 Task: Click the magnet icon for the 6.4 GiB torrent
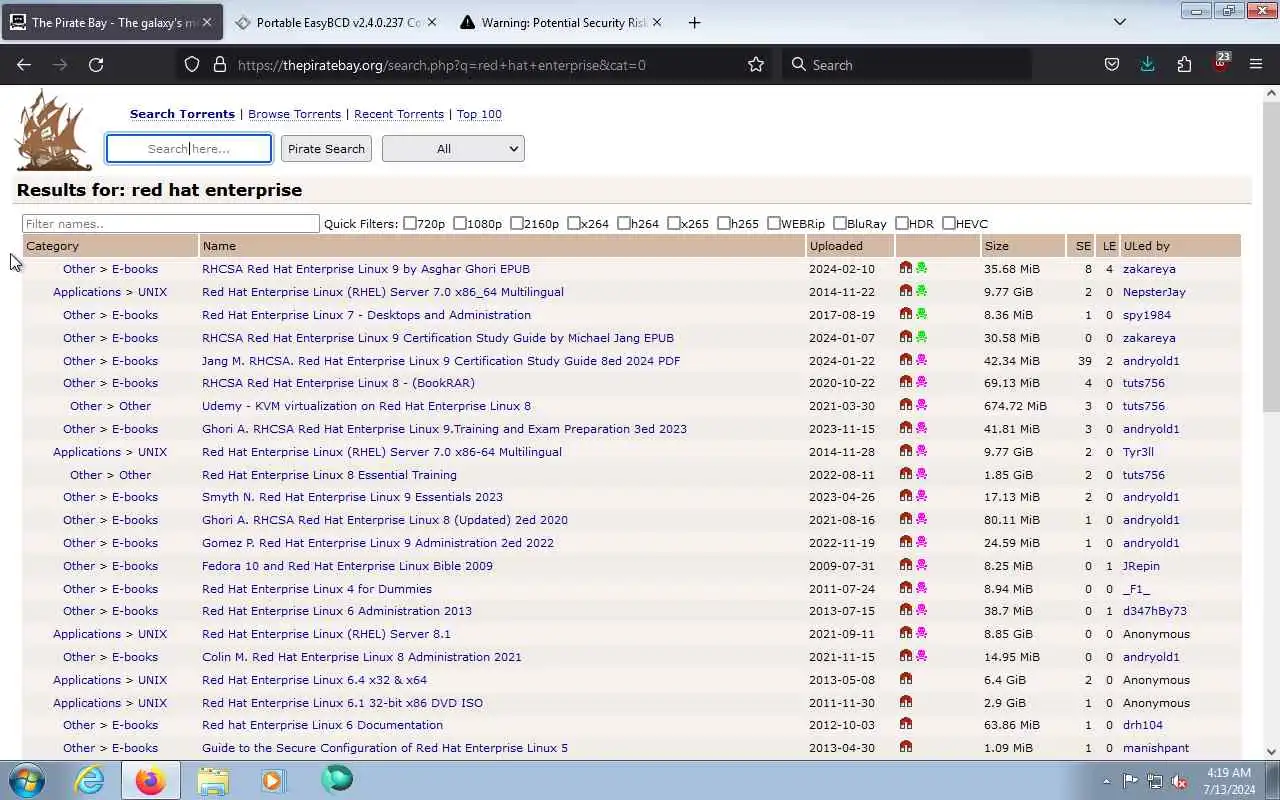click(x=906, y=679)
